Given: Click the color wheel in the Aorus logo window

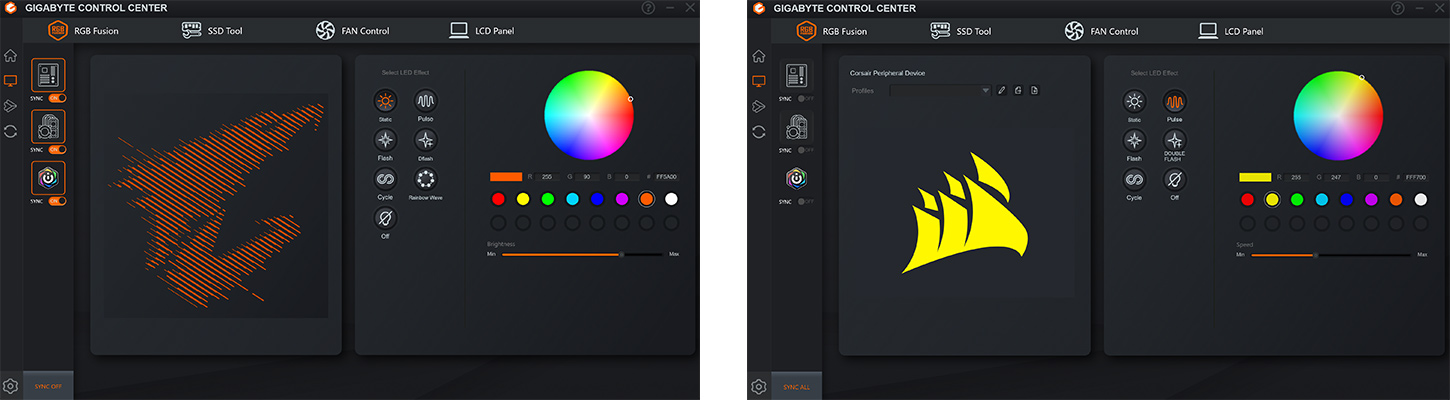Looking at the screenshot, I should [x=588, y=115].
